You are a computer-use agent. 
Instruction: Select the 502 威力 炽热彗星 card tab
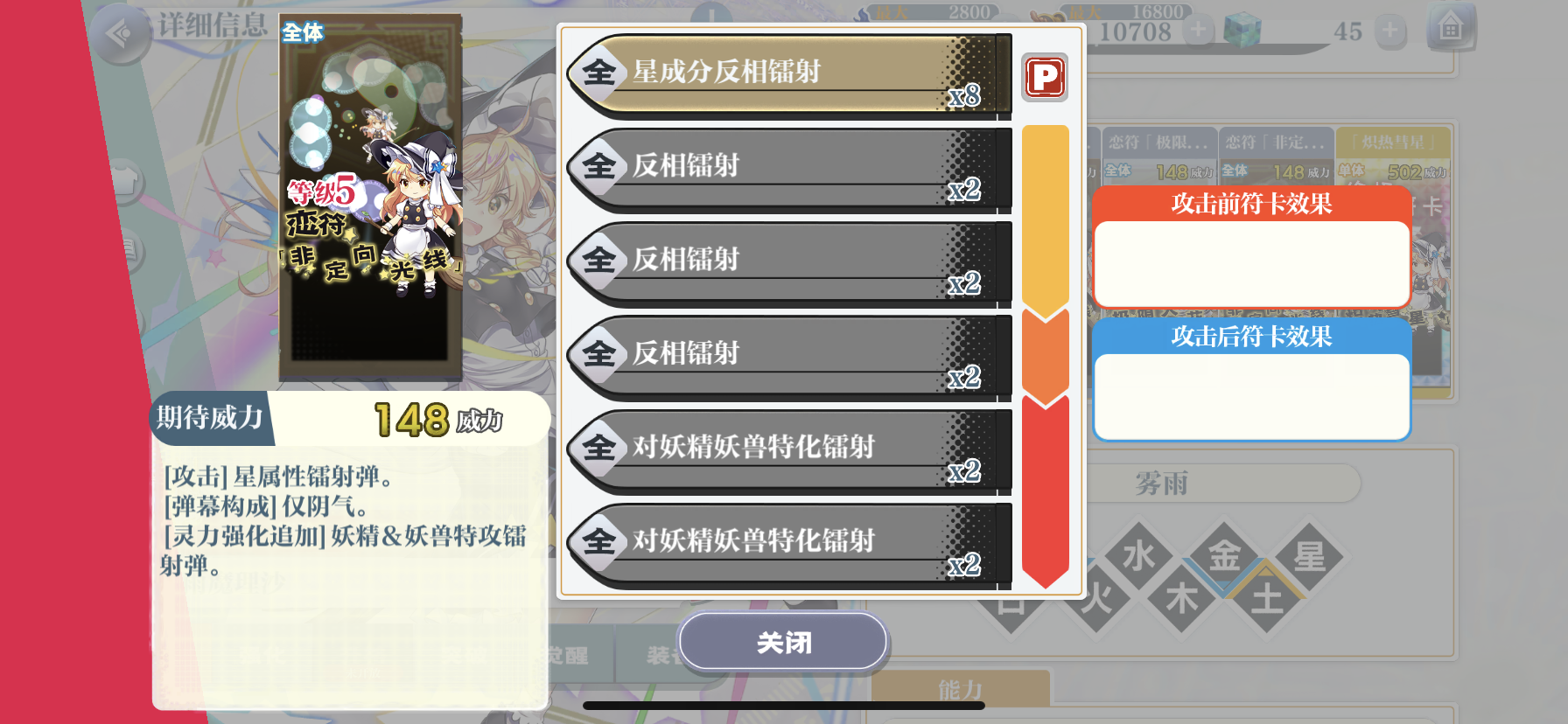(1393, 156)
